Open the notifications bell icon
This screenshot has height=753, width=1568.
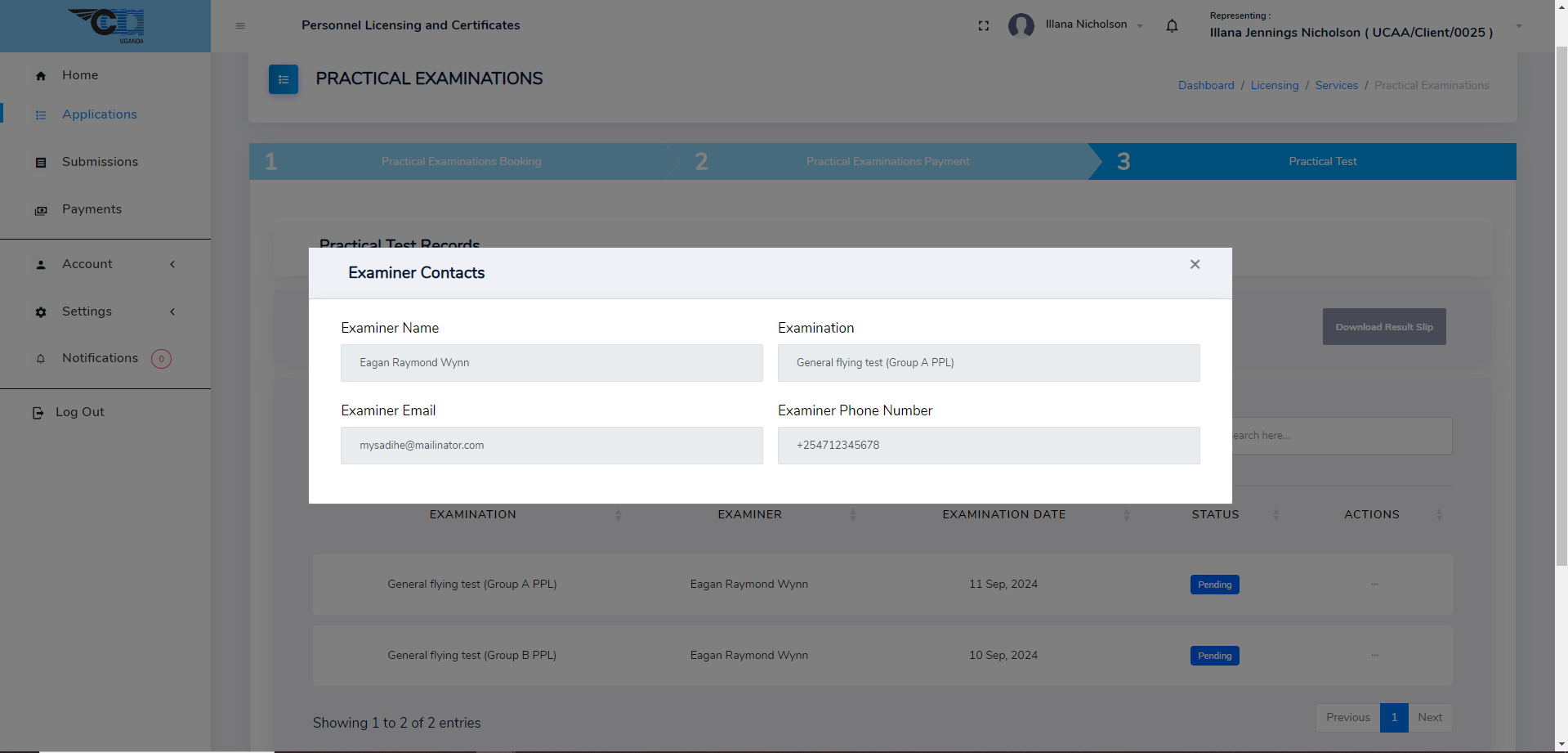[1172, 26]
